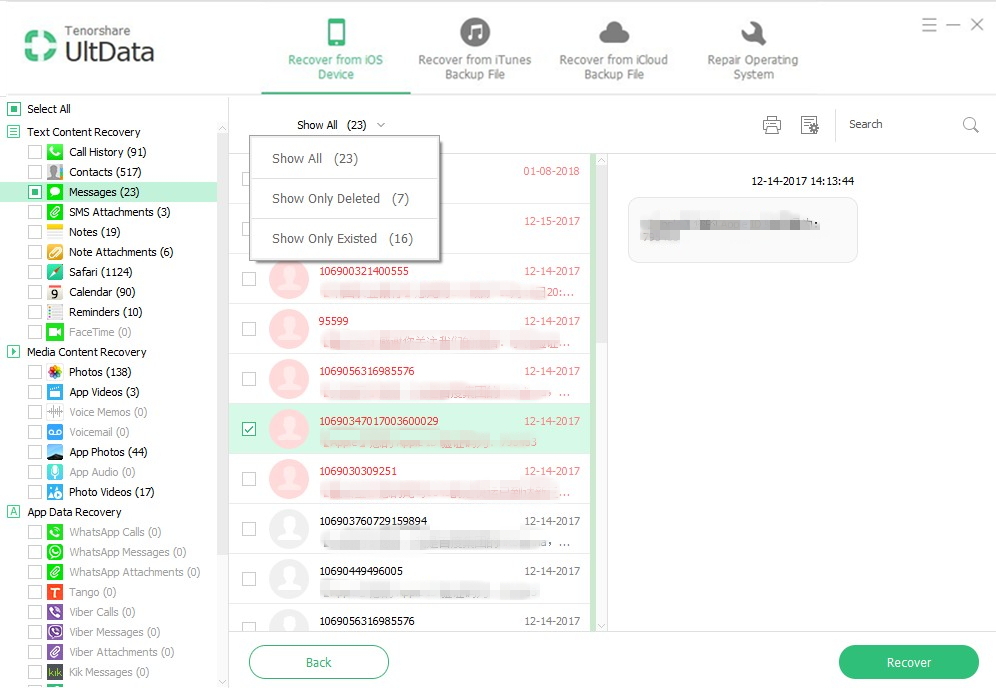The height and width of the screenshot is (688, 996).
Task: Select Notes (19) in sidebar
Action: pos(94,232)
